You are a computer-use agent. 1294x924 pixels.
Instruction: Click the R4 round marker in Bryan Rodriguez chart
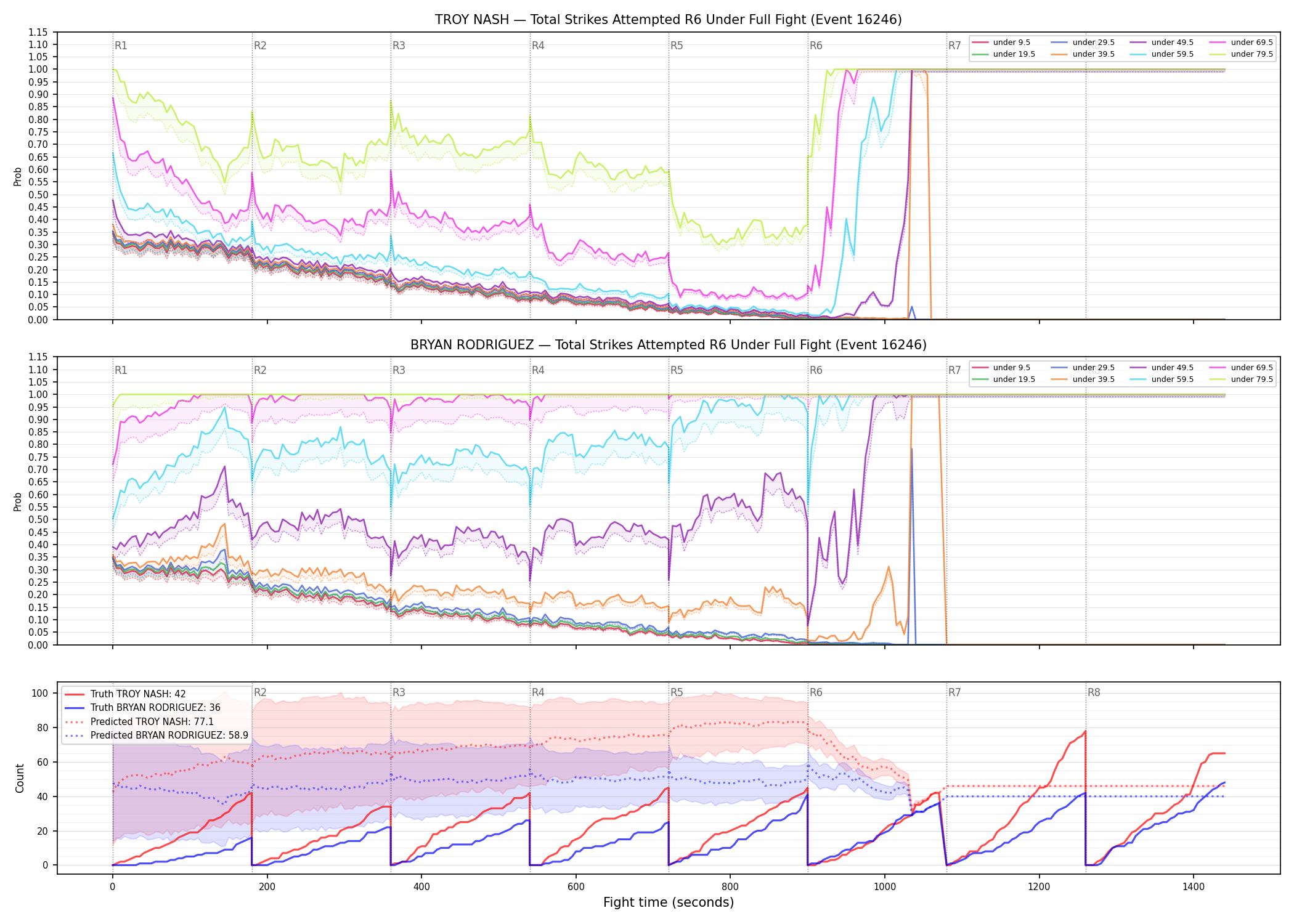pyautogui.click(x=538, y=370)
